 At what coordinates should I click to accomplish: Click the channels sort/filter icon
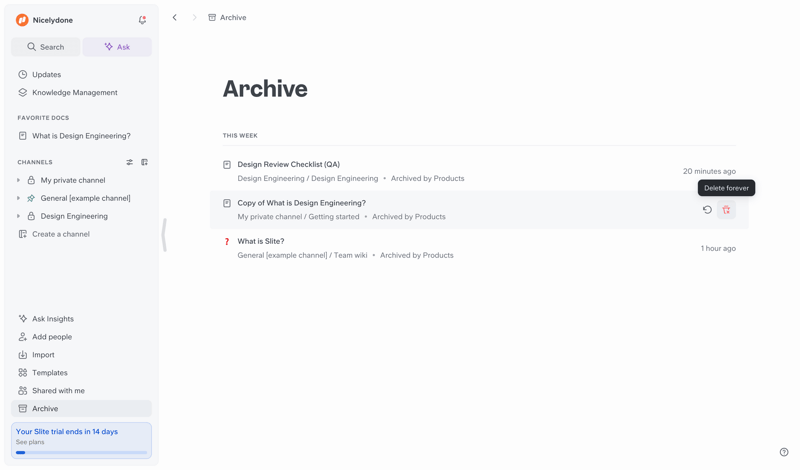[x=130, y=162]
